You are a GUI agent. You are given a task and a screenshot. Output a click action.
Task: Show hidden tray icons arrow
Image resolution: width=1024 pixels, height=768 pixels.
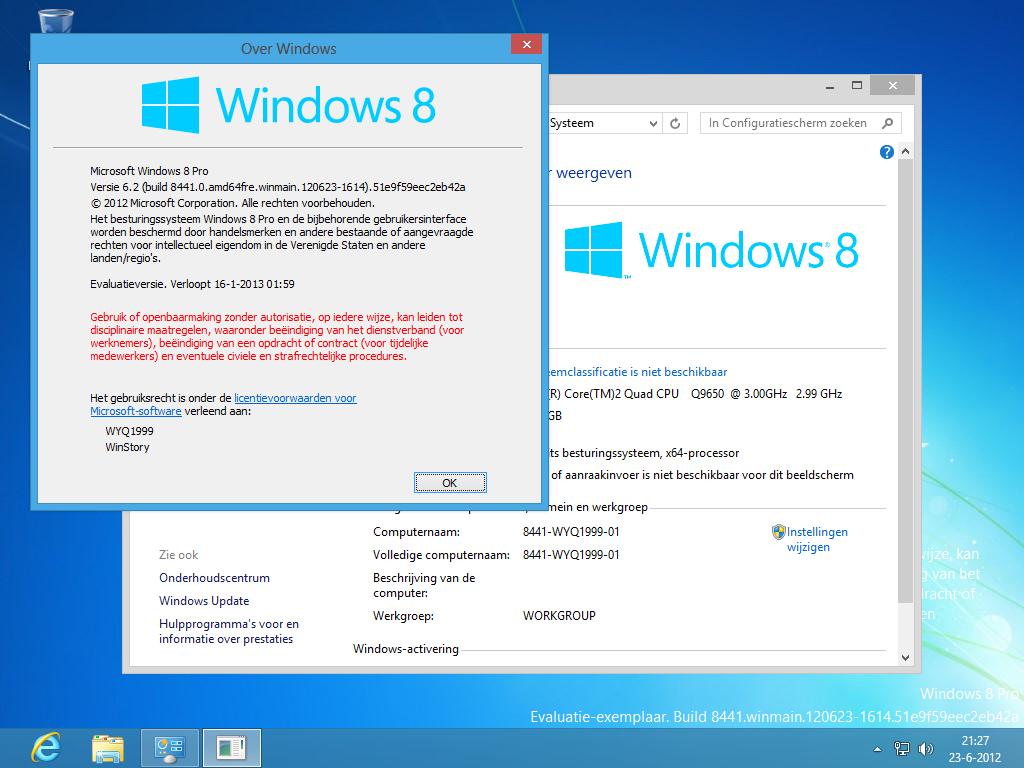pyautogui.click(x=877, y=749)
